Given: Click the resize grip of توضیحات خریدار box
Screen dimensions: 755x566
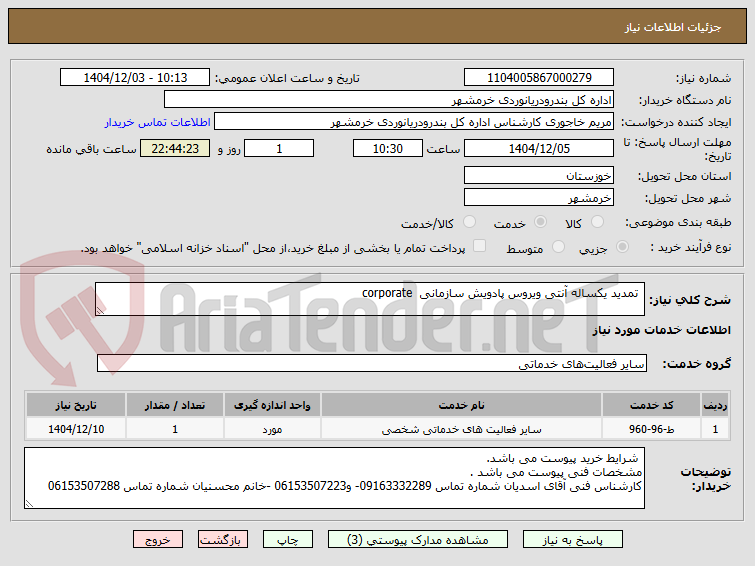Looking at the screenshot, I should click(29, 503).
